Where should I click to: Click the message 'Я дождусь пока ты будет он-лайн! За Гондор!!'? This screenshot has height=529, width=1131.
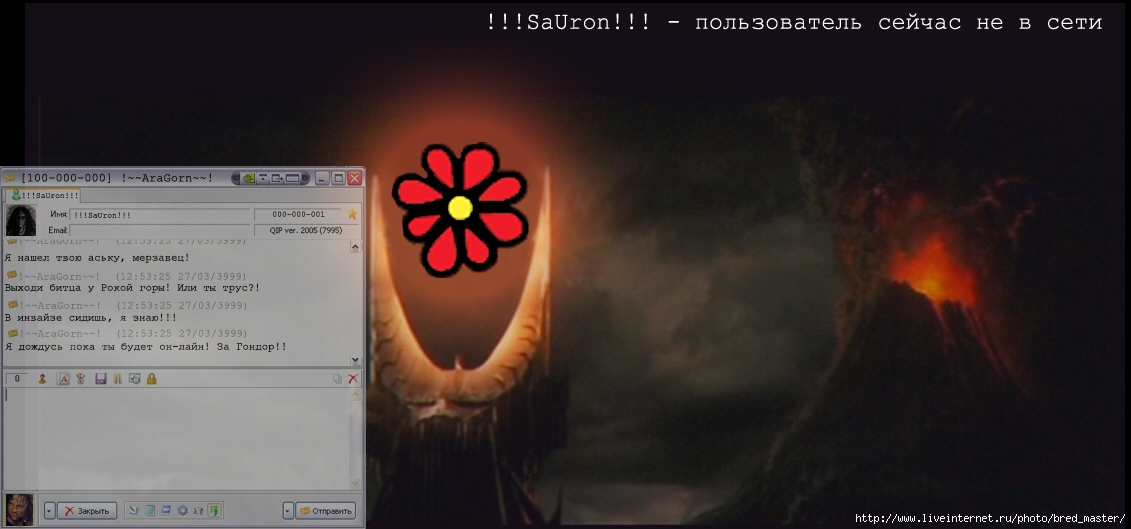[x=146, y=347]
